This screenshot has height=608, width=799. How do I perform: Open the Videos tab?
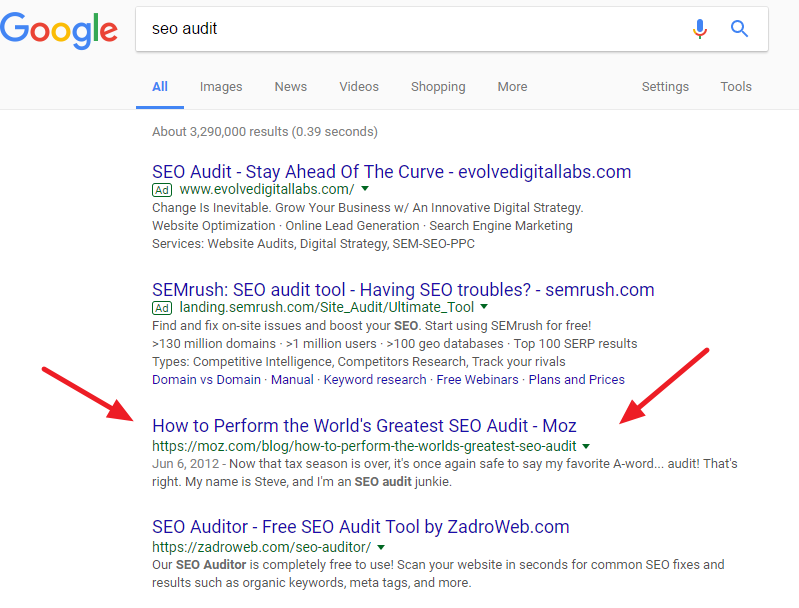359,87
